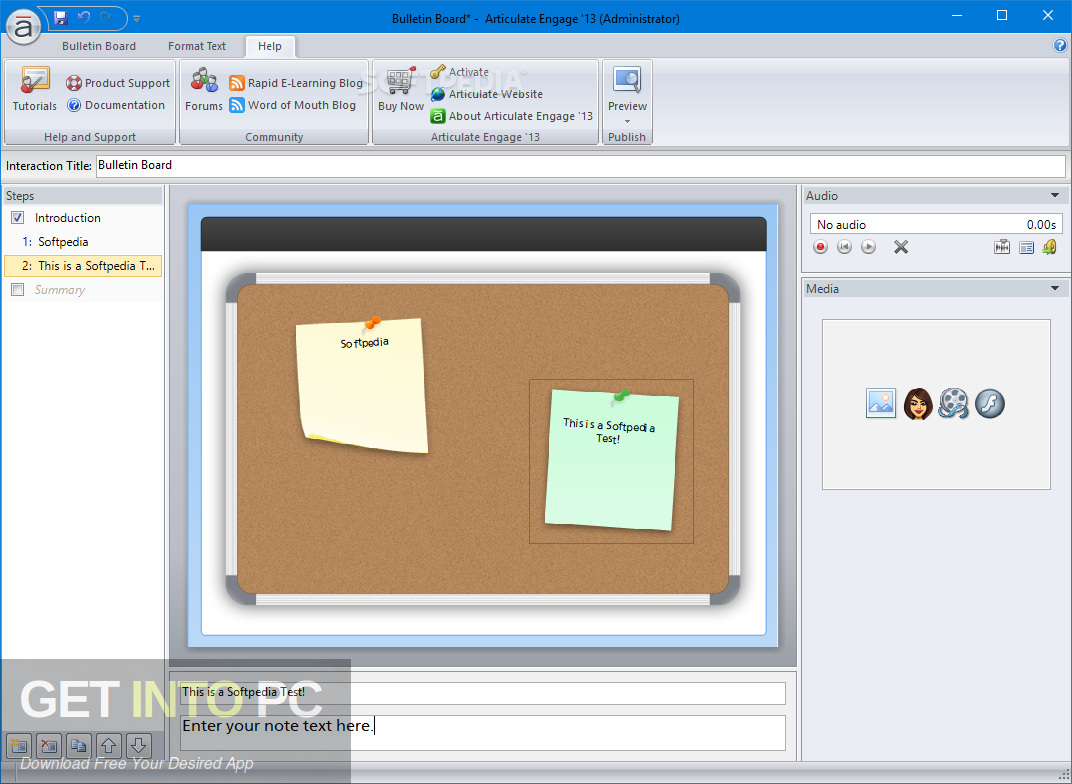Screen dimensions: 1072x784
Task: Click the Redo arrow in quick access toolbar
Action: [106, 17]
